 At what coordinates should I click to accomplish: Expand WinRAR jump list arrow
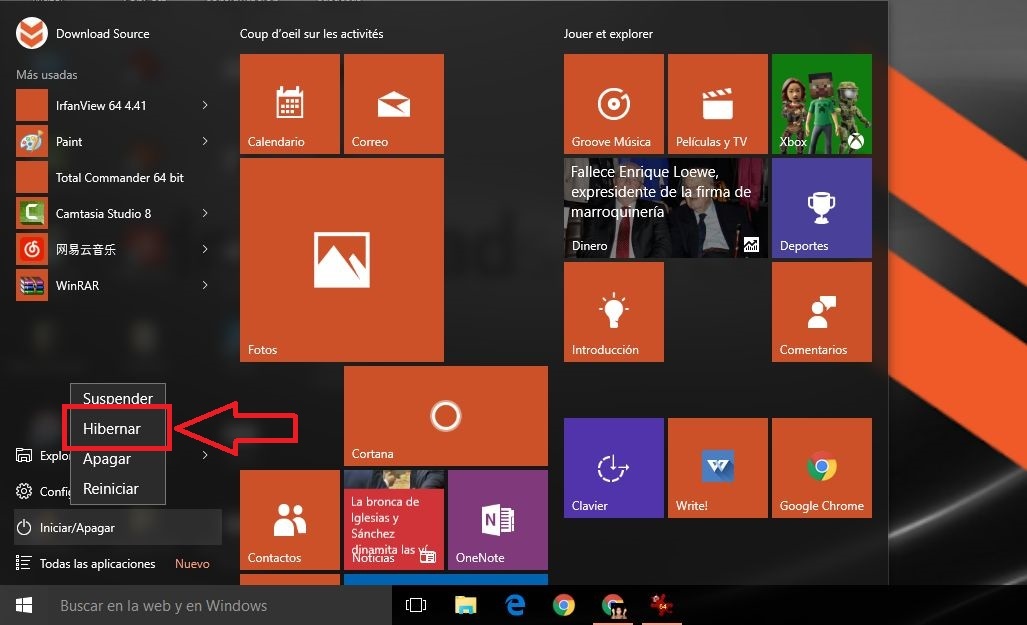pyautogui.click(x=205, y=285)
